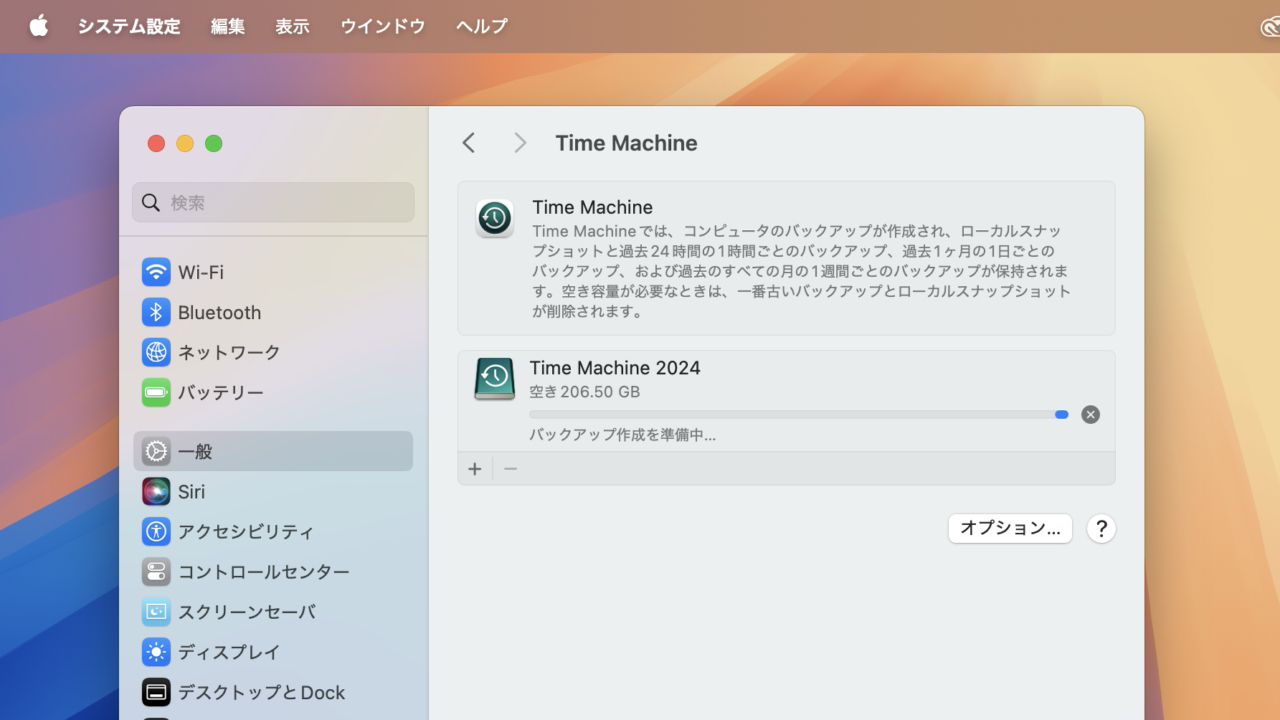Focus the 検索 search field
The height and width of the screenshot is (720, 1280).
[273, 202]
